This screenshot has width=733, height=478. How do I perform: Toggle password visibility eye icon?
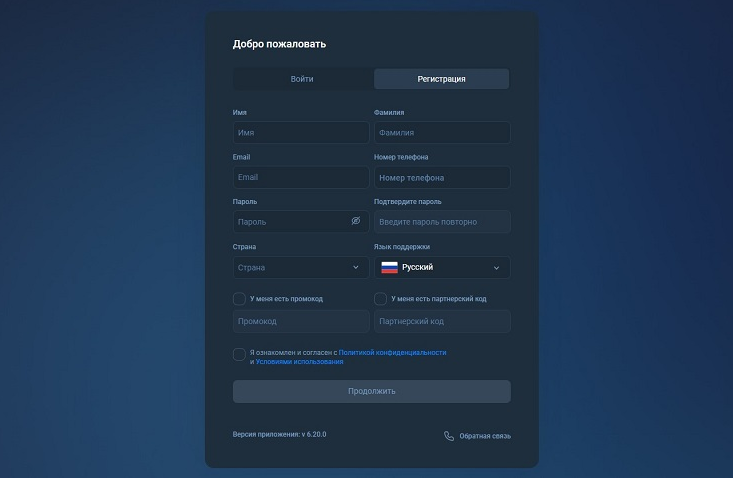click(x=356, y=221)
